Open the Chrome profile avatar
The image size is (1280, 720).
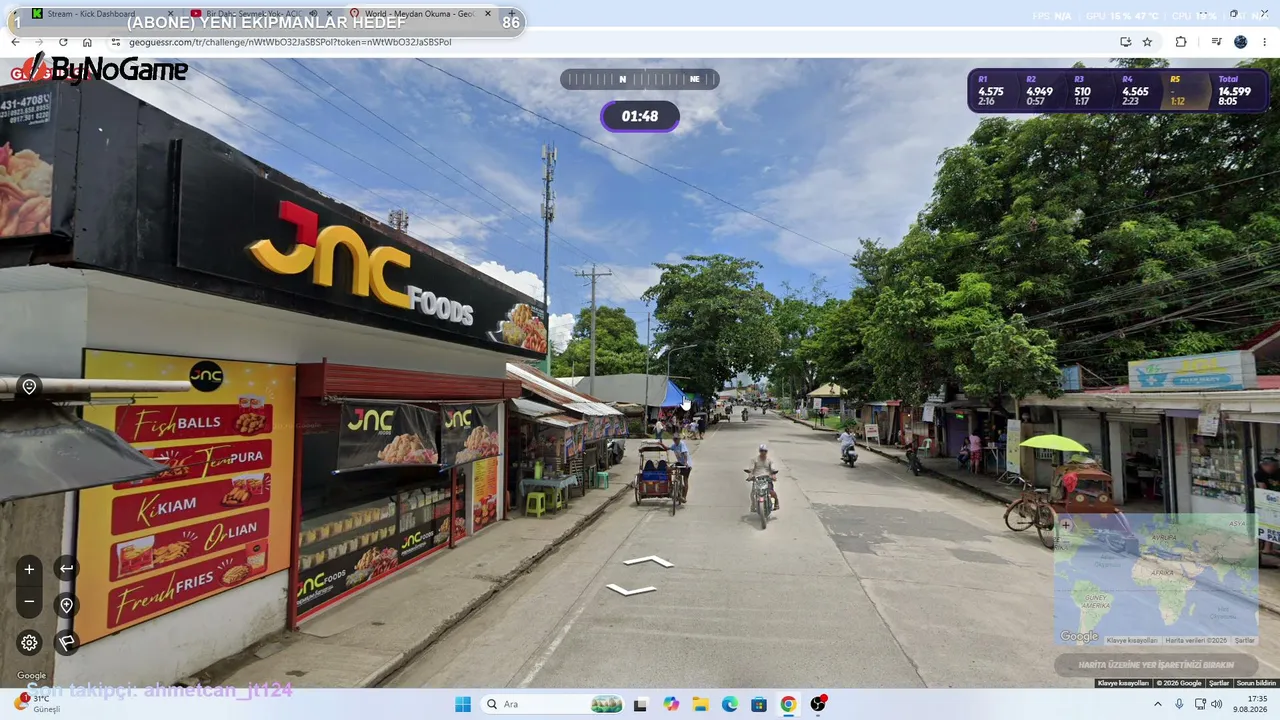point(1241,42)
